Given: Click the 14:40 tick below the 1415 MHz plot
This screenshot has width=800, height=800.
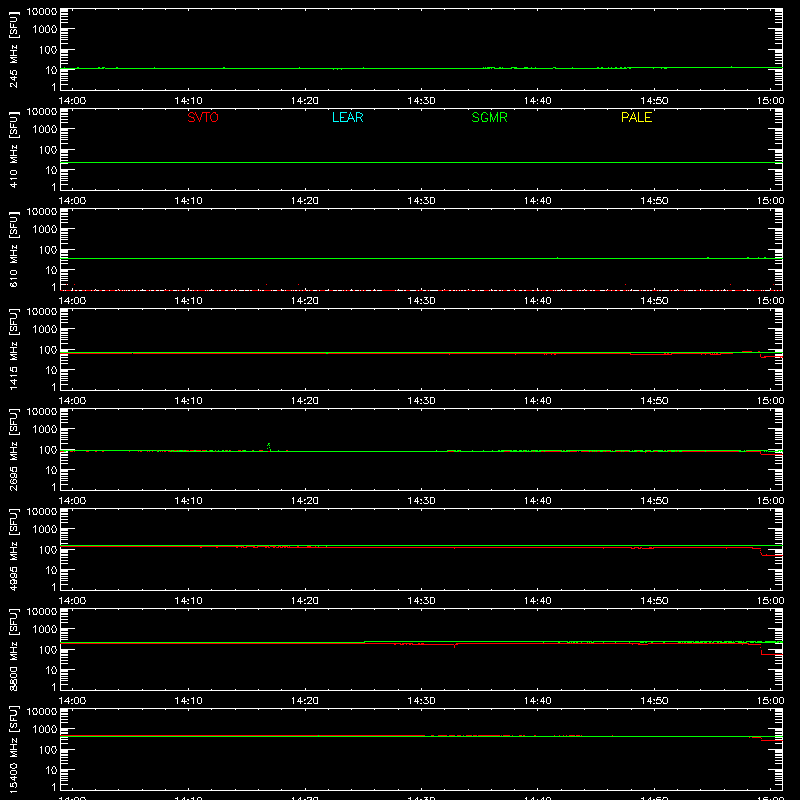Looking at the screenshot, I should (x=538, y=401).
